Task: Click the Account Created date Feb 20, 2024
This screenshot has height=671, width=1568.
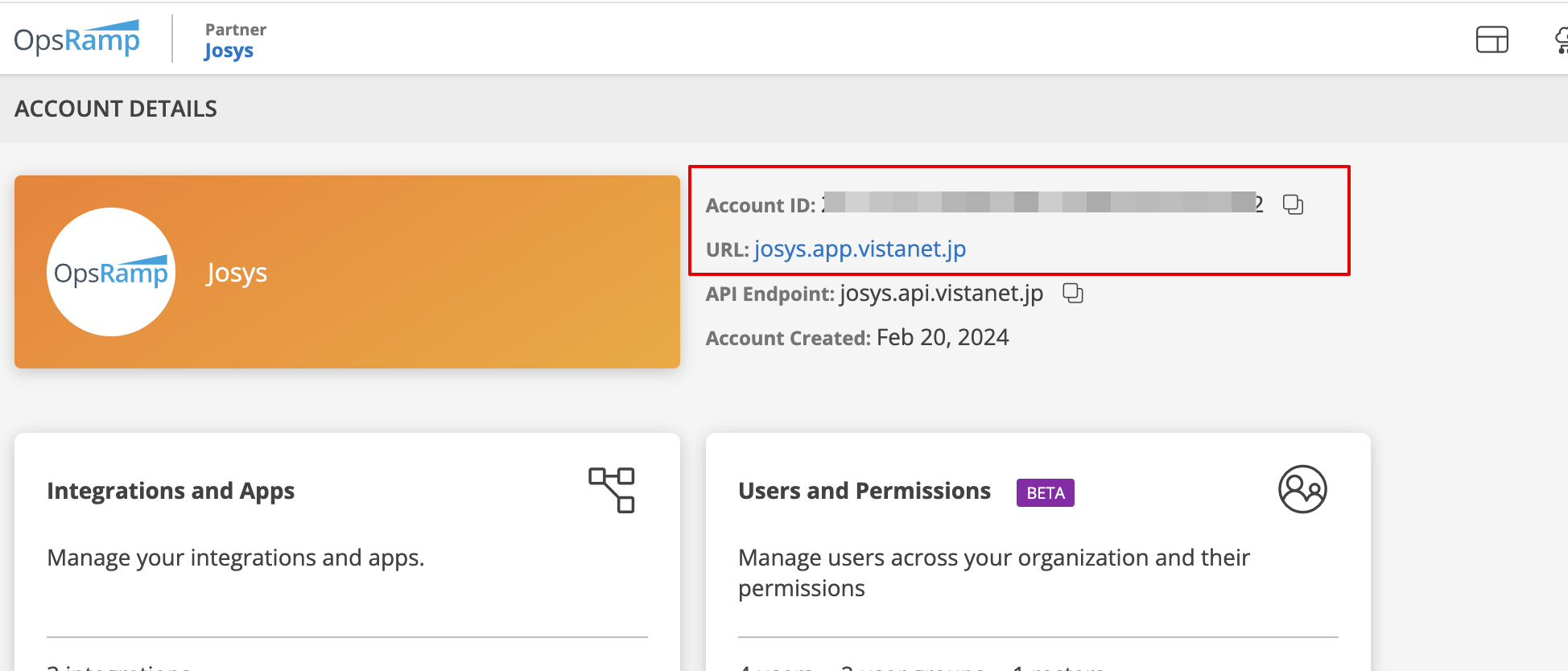Action: (943, 337)
